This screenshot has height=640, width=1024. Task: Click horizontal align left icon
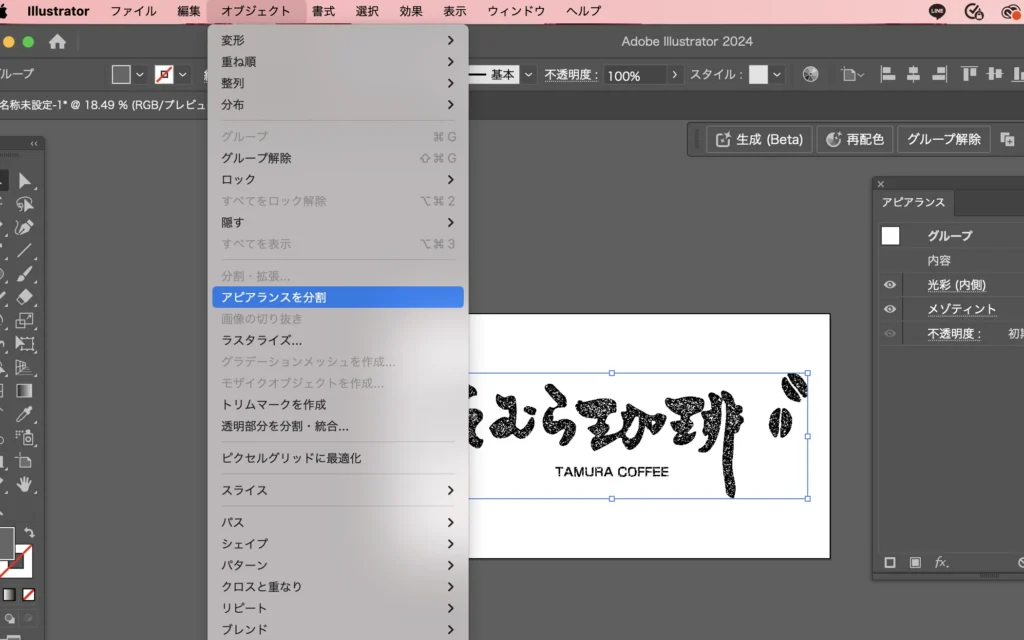coord(887,75)
